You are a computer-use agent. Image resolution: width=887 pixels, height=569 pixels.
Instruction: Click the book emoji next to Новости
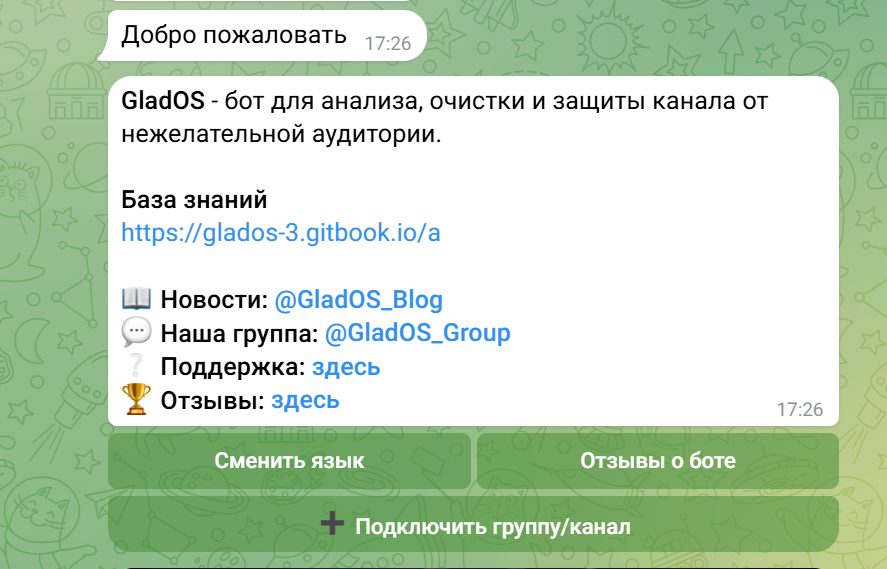(136, 299)
